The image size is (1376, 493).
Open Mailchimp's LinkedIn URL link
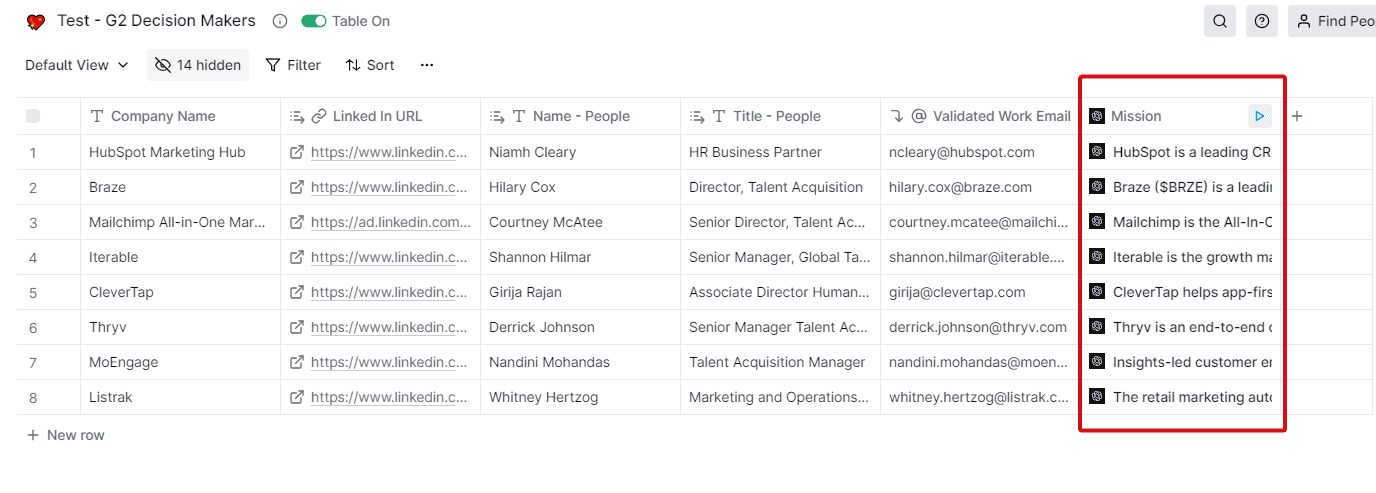(x=390, y=222)
